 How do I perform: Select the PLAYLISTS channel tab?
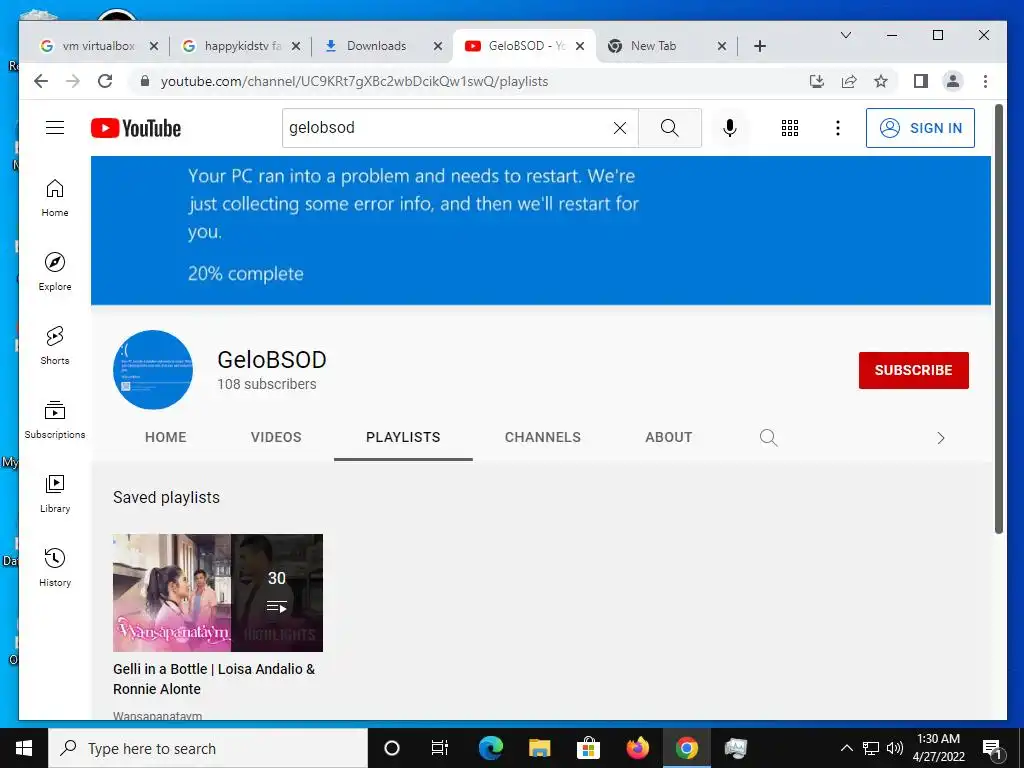click(403, 438)
